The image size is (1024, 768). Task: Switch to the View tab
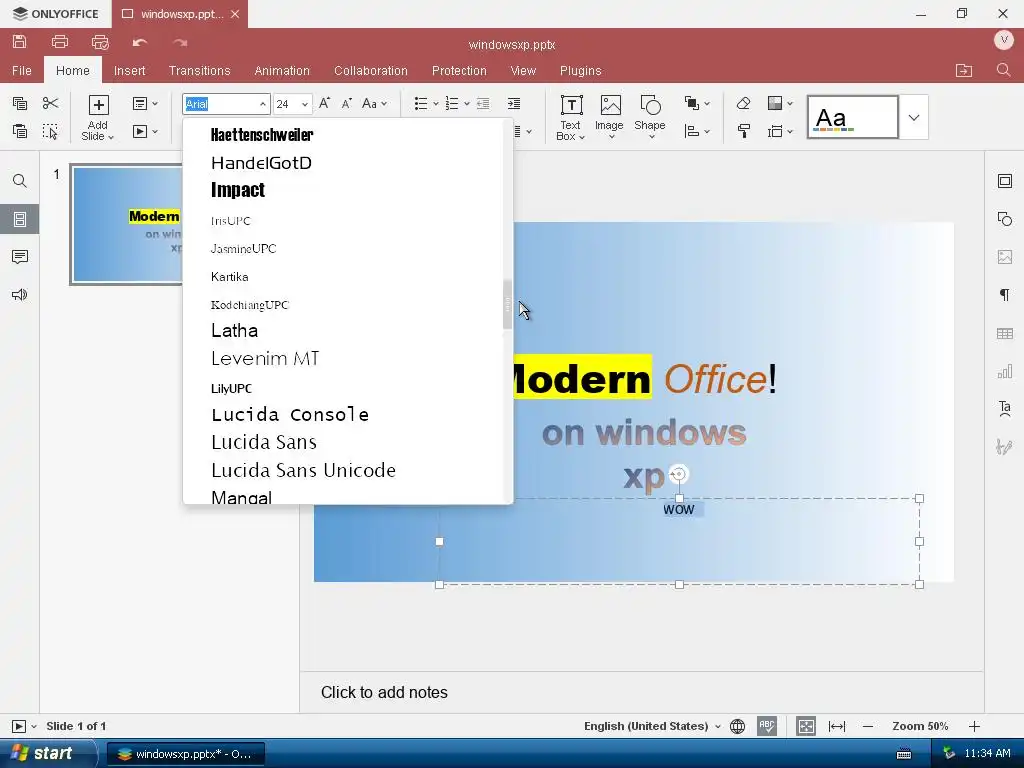pos(523,71)
